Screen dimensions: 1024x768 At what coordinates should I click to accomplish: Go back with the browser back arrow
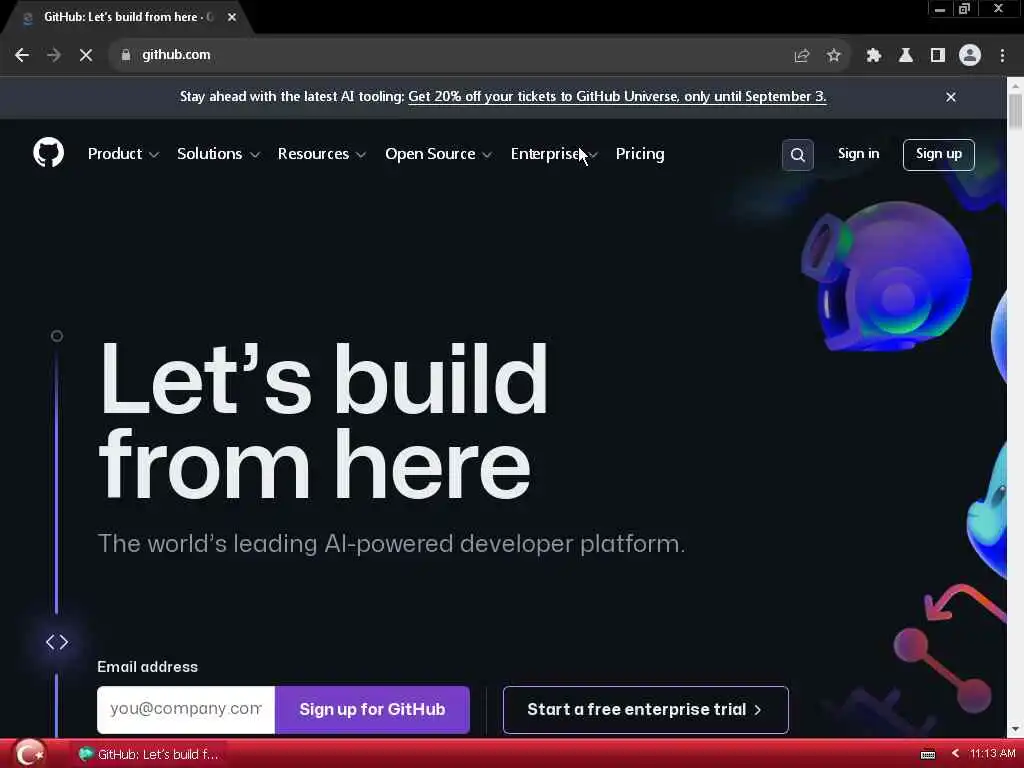pyautogui.click(x=22, y=55)
